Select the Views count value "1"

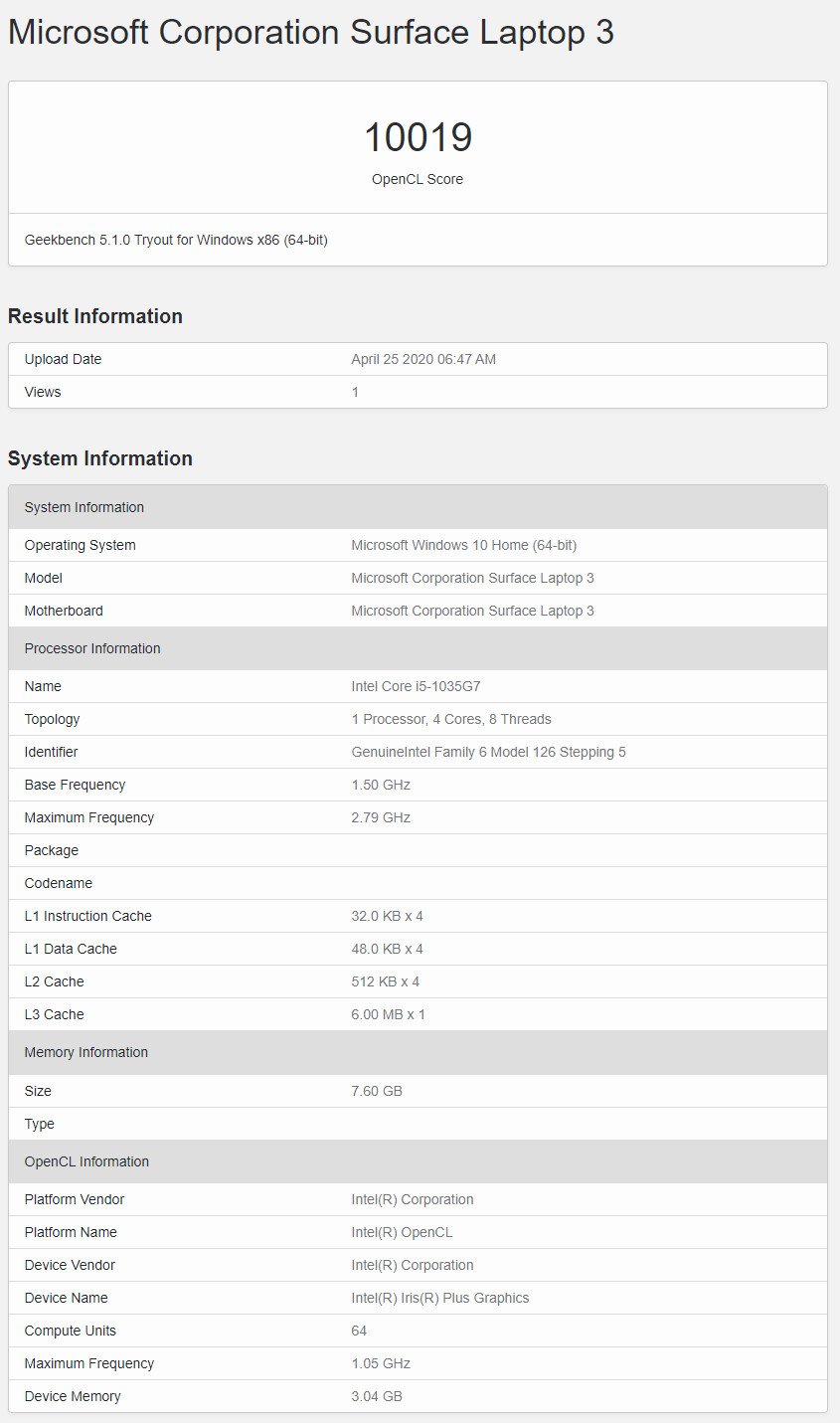pyautogui.click(x=355, y=392)
